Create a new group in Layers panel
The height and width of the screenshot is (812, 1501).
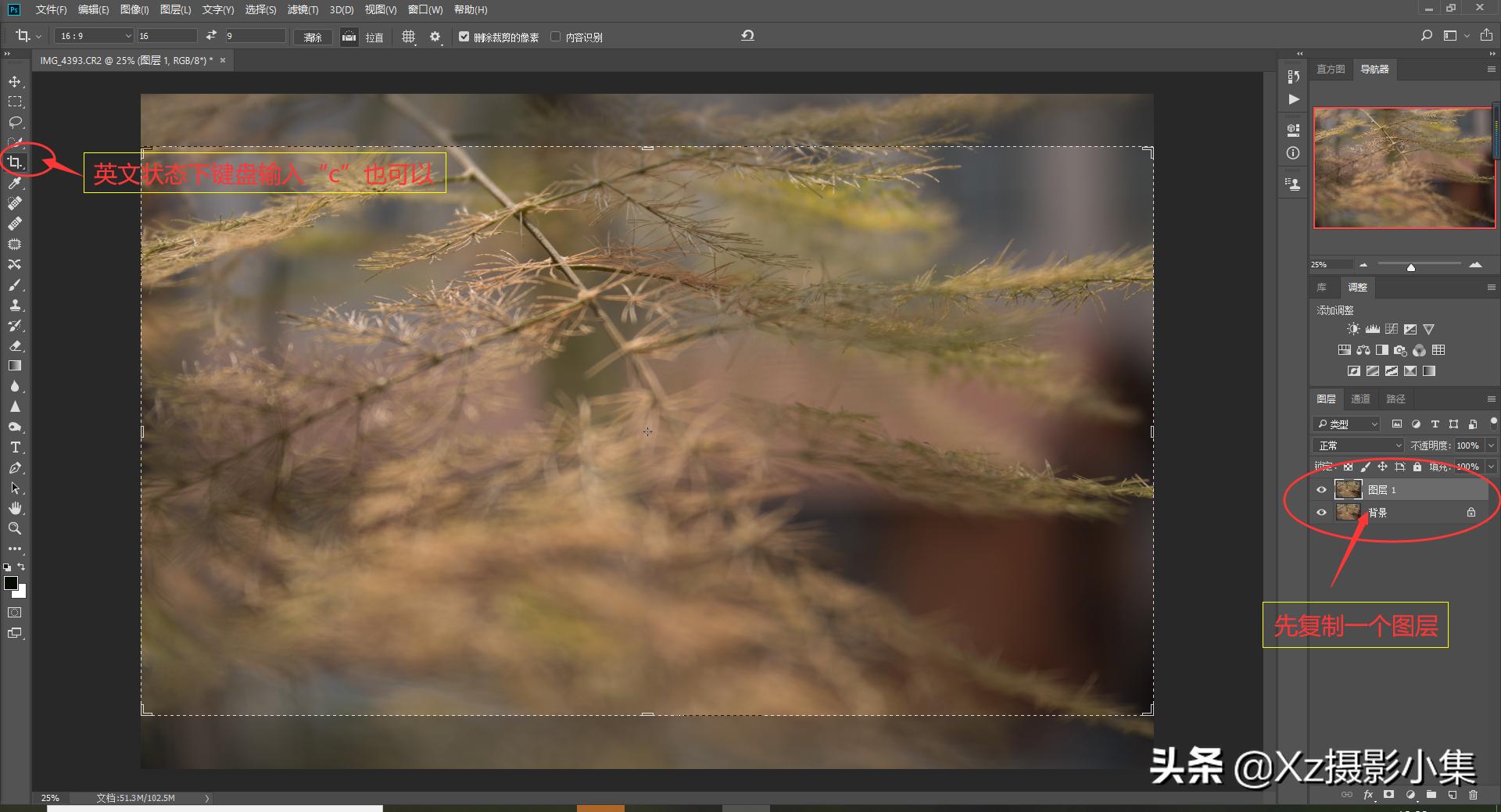1431,795
